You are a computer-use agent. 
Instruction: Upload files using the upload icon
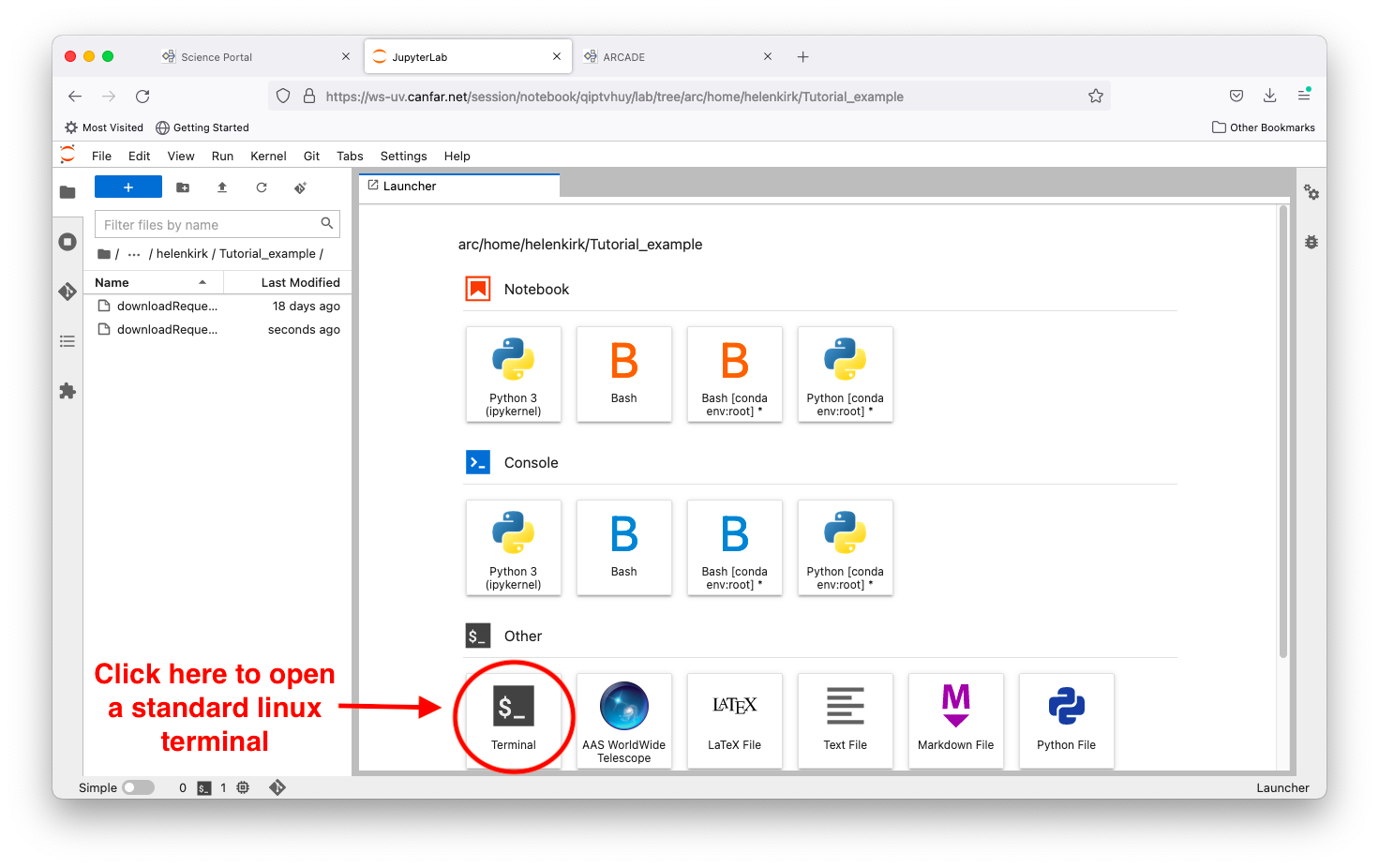coord(222,187)
